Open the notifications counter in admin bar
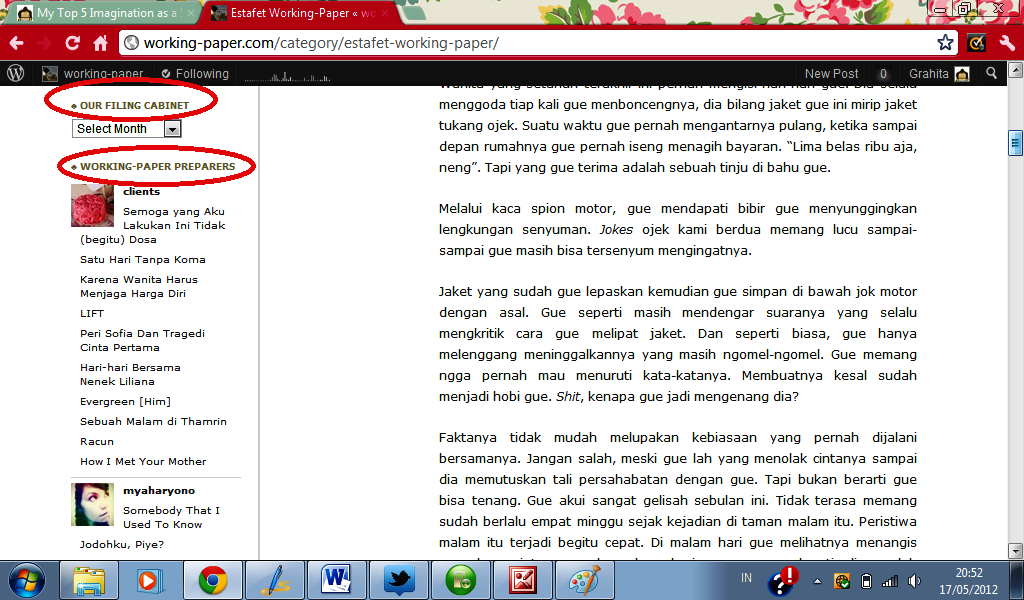The width and height of the screenshot is (1024, 600). 883,73
